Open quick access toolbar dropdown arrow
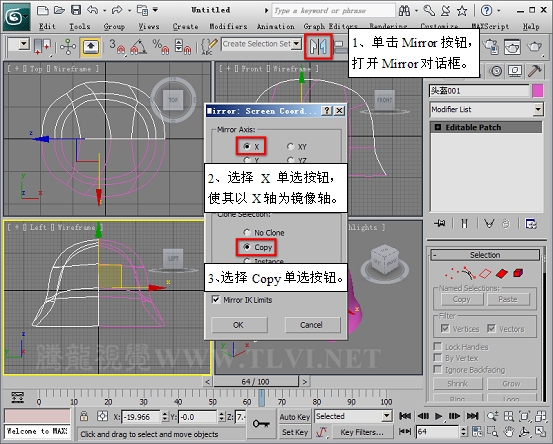The image size is (553, 444). click(156, 10)
